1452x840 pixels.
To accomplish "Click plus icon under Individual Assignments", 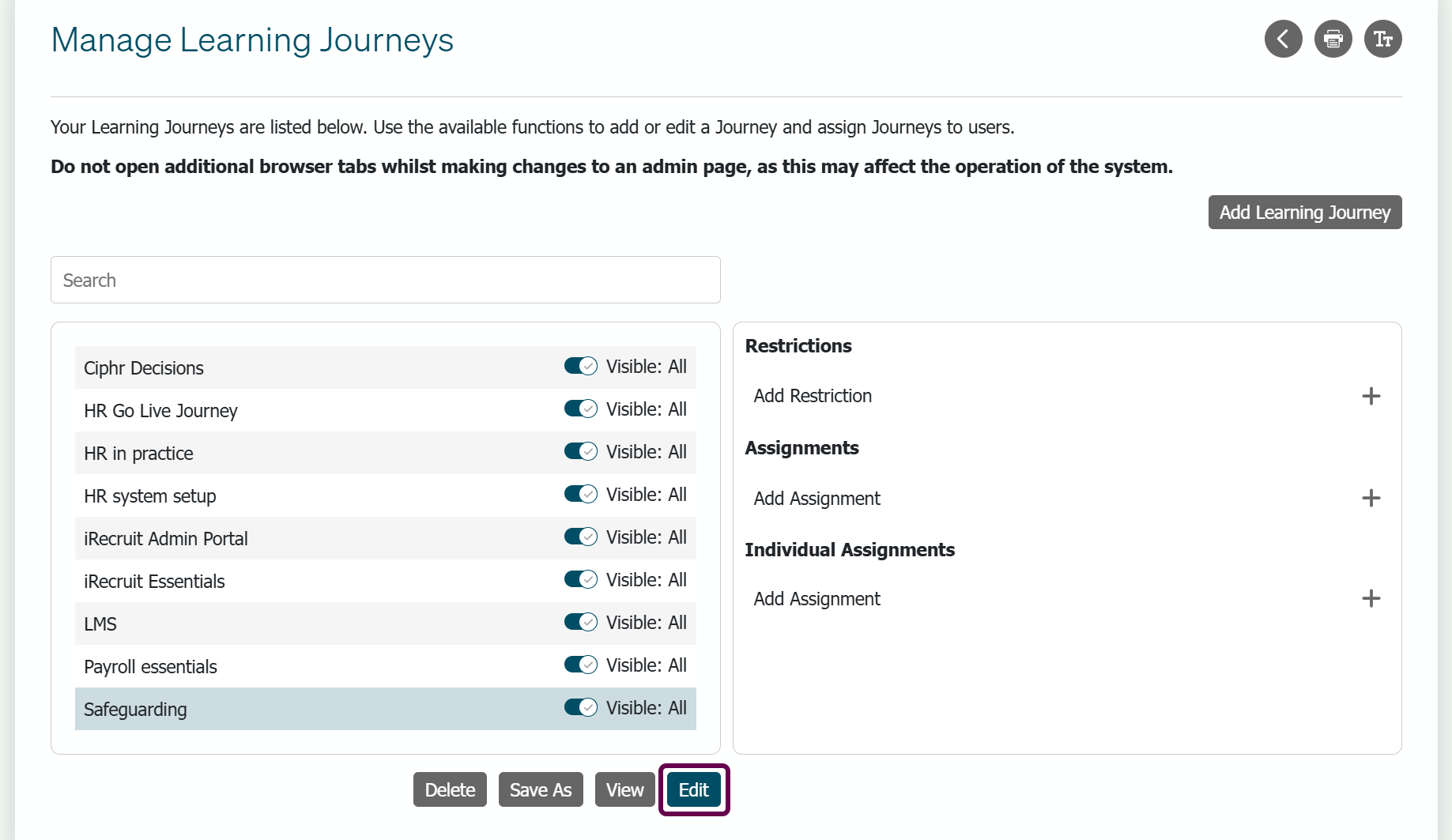I will [1371, 598].
